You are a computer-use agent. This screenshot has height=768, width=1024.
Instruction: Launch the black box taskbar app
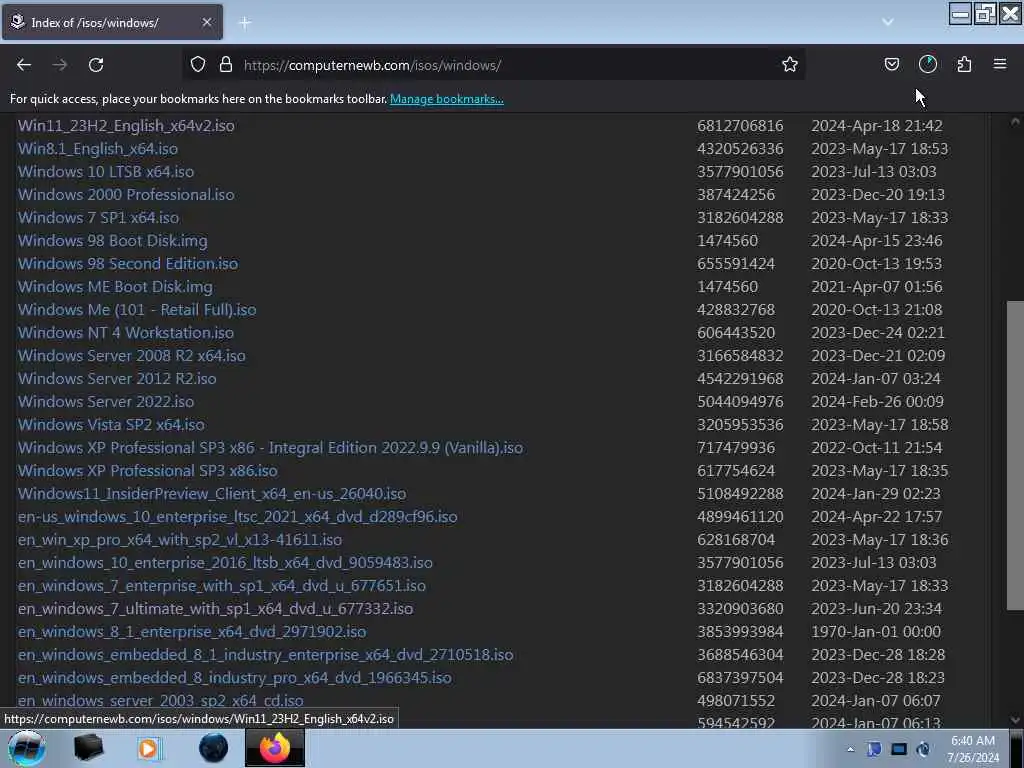click(x=88, y=748)
